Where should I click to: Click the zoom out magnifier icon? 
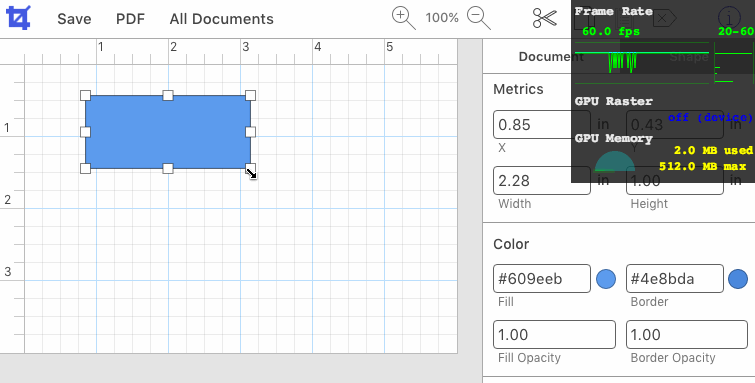pyautogui.click(x=479, y=18)
